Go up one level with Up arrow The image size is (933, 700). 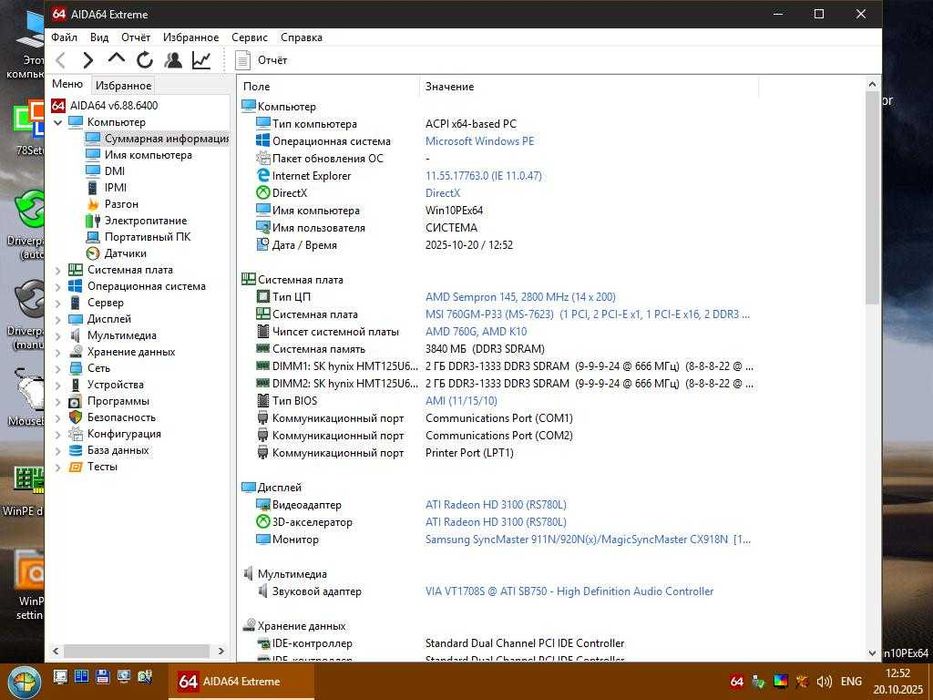tap(117, 59)
